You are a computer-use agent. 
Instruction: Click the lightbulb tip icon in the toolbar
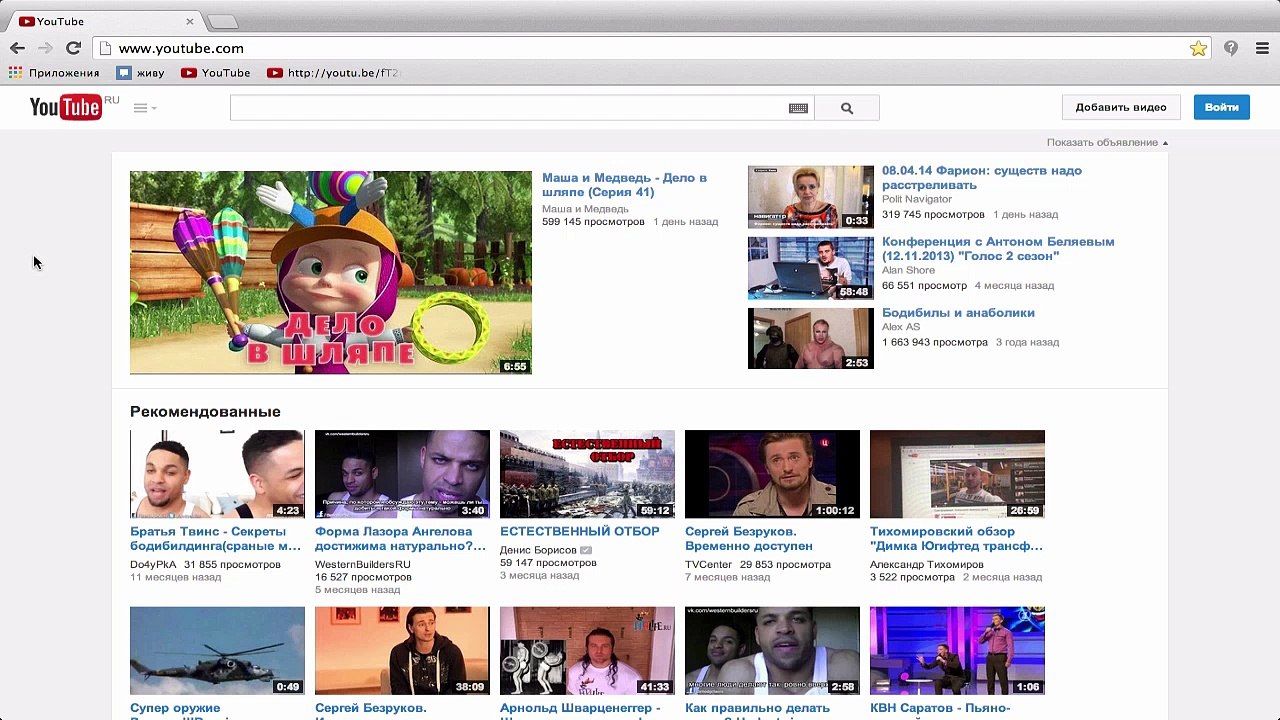pos(1231,48)
